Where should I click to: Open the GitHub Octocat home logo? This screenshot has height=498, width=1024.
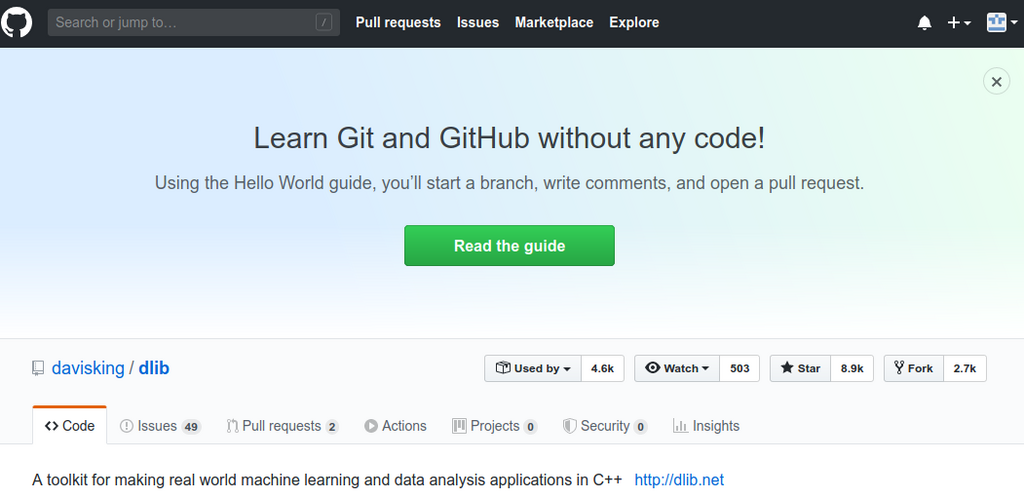pyautogui.click(x=16, y=23)
